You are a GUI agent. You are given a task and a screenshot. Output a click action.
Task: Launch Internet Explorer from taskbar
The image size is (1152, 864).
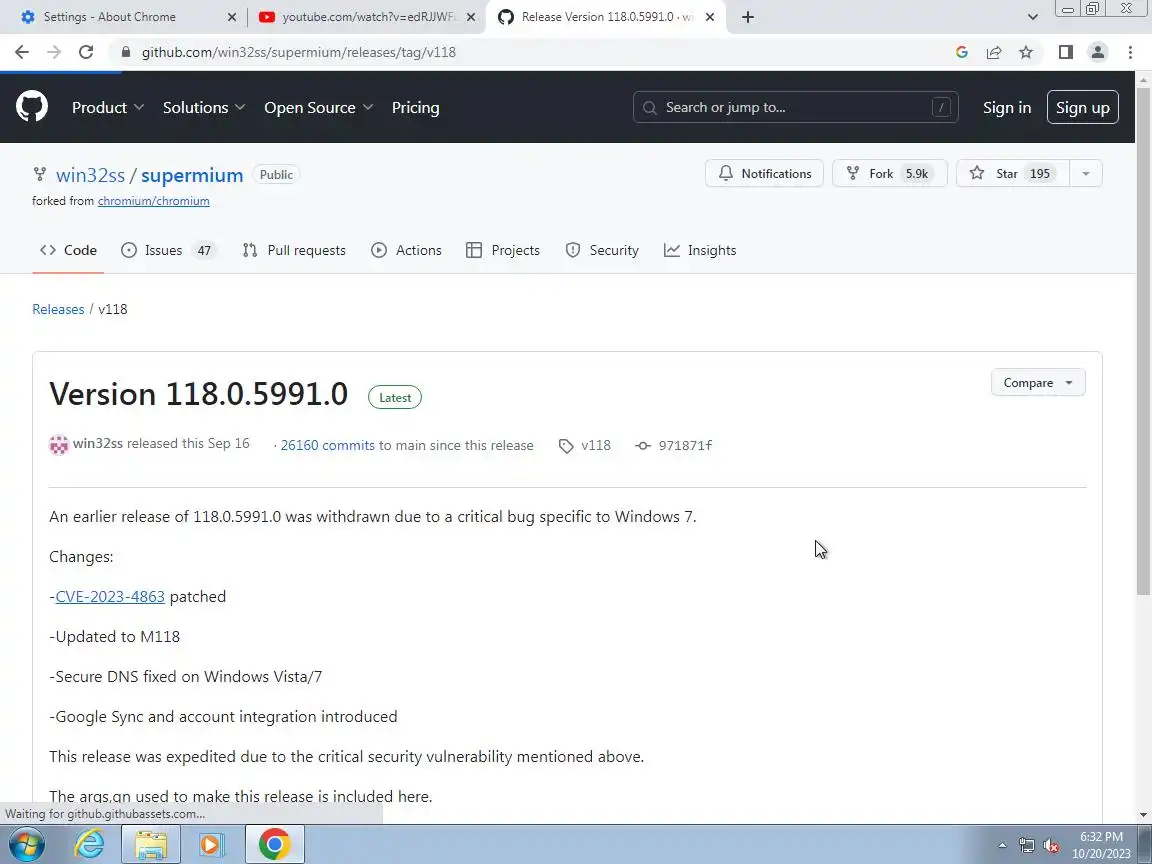pos(90,844)
